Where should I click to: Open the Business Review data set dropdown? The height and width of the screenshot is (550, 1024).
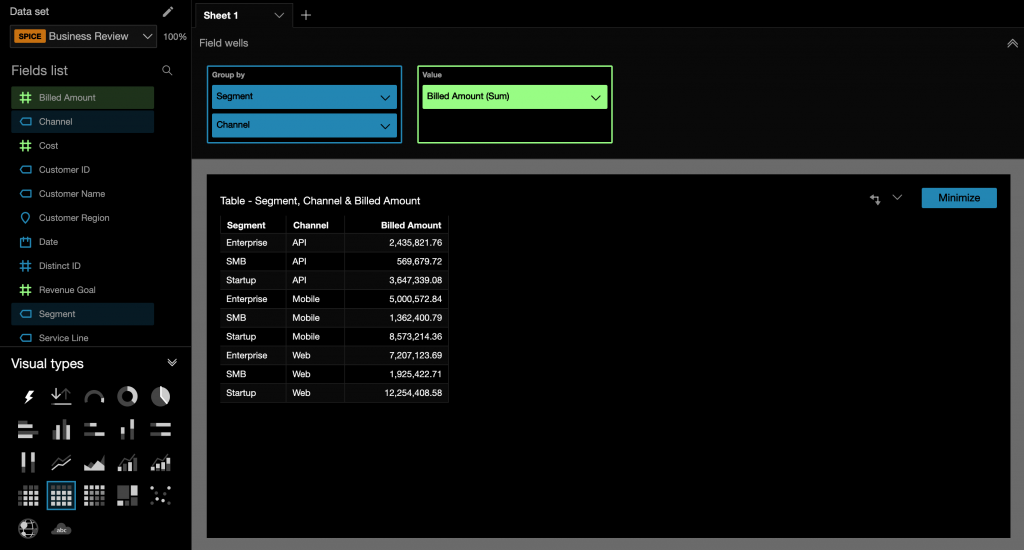84,37
